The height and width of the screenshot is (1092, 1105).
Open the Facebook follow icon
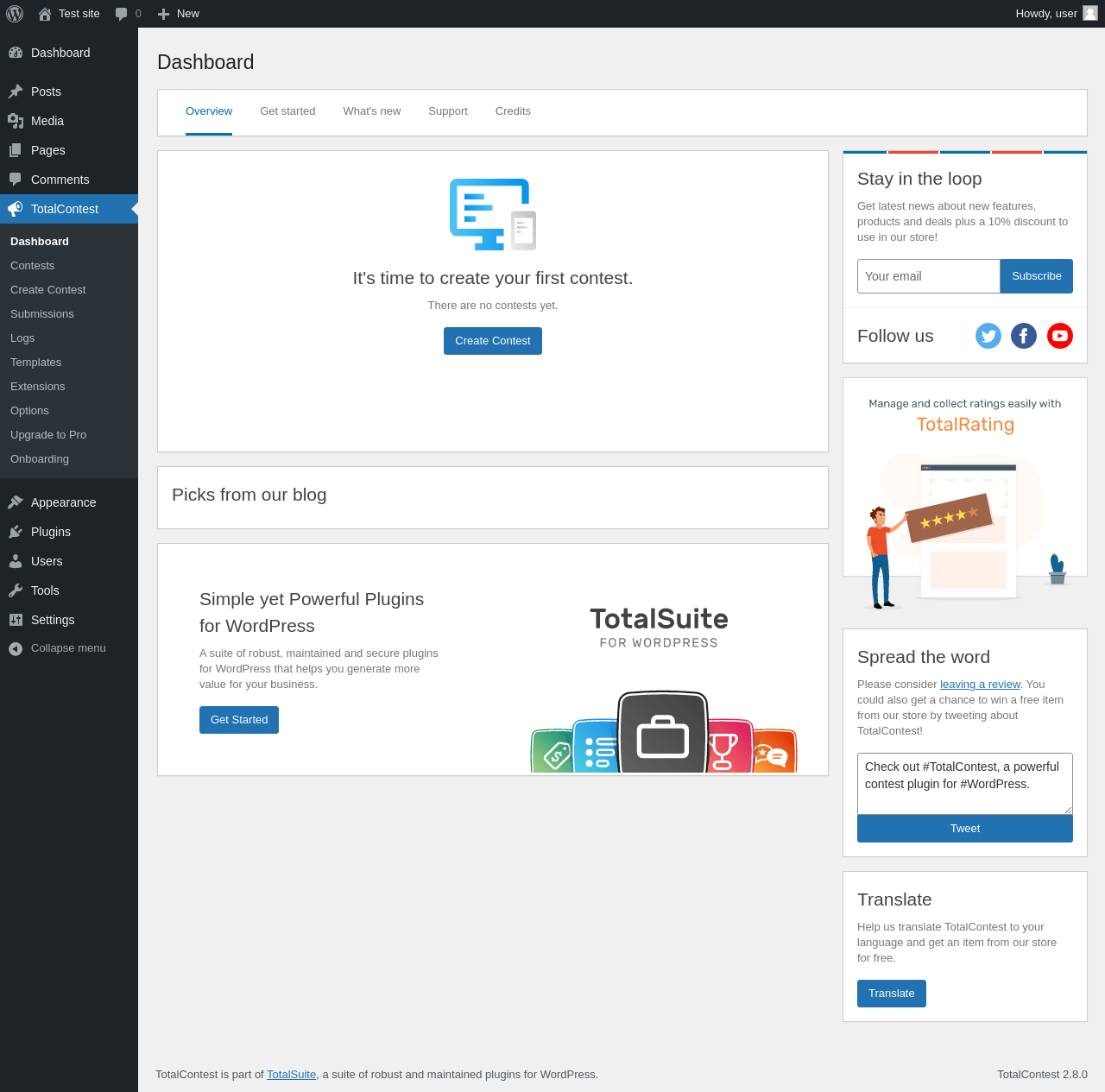pyautogui.click(x=1024, y=336)
